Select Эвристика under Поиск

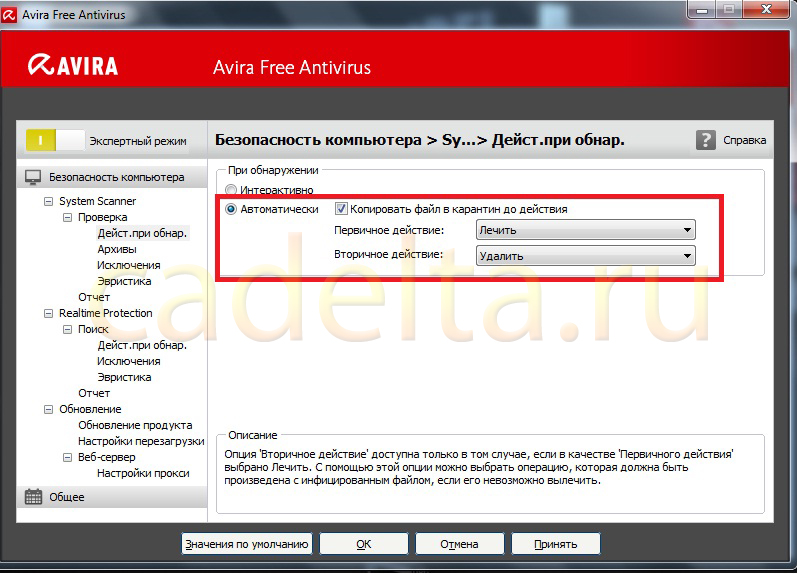(124, 377)
